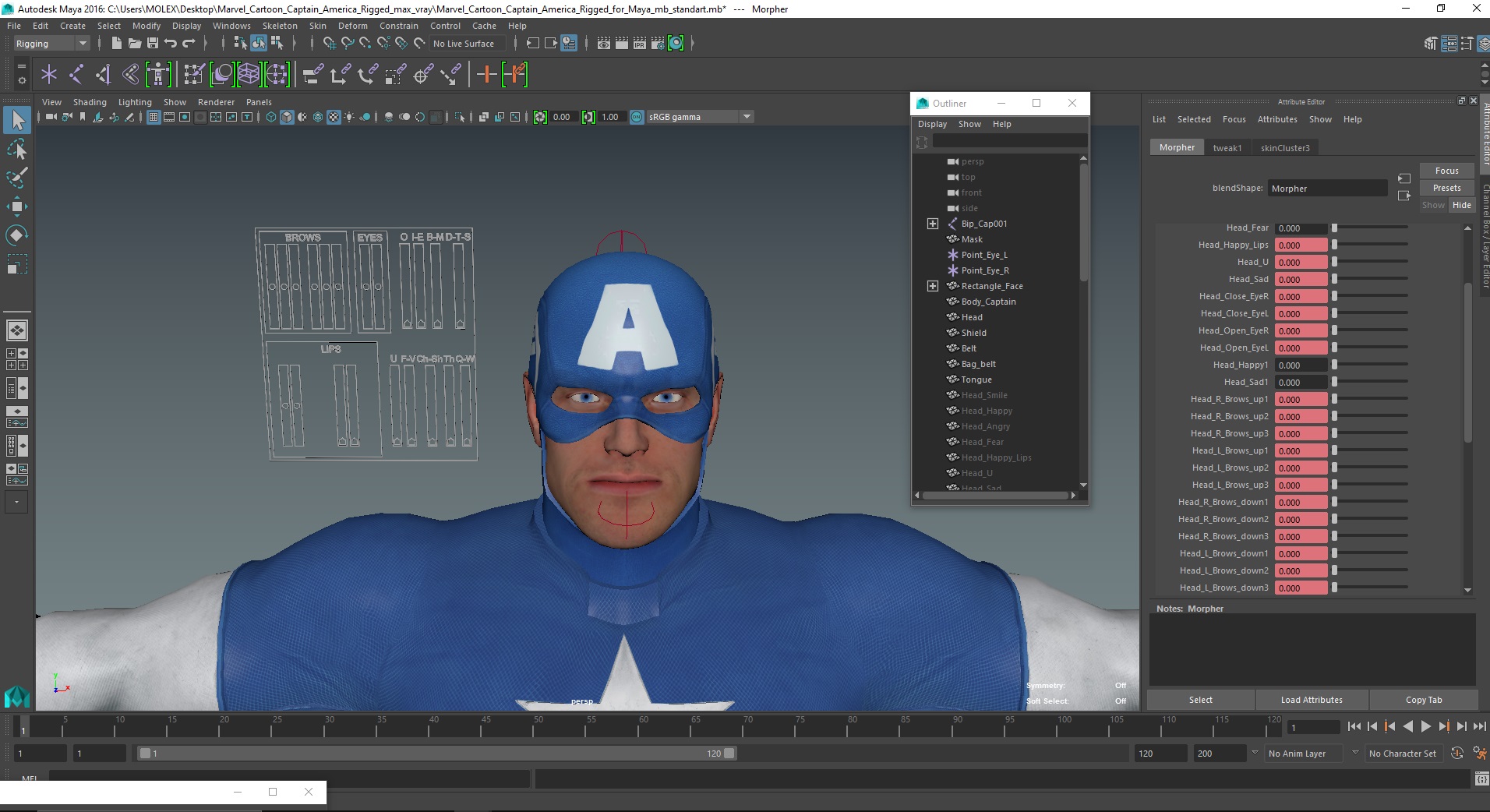Expand the Bip_Cap001 node in Outliner
The image size is (1490, 812).
tap(932, 224)
